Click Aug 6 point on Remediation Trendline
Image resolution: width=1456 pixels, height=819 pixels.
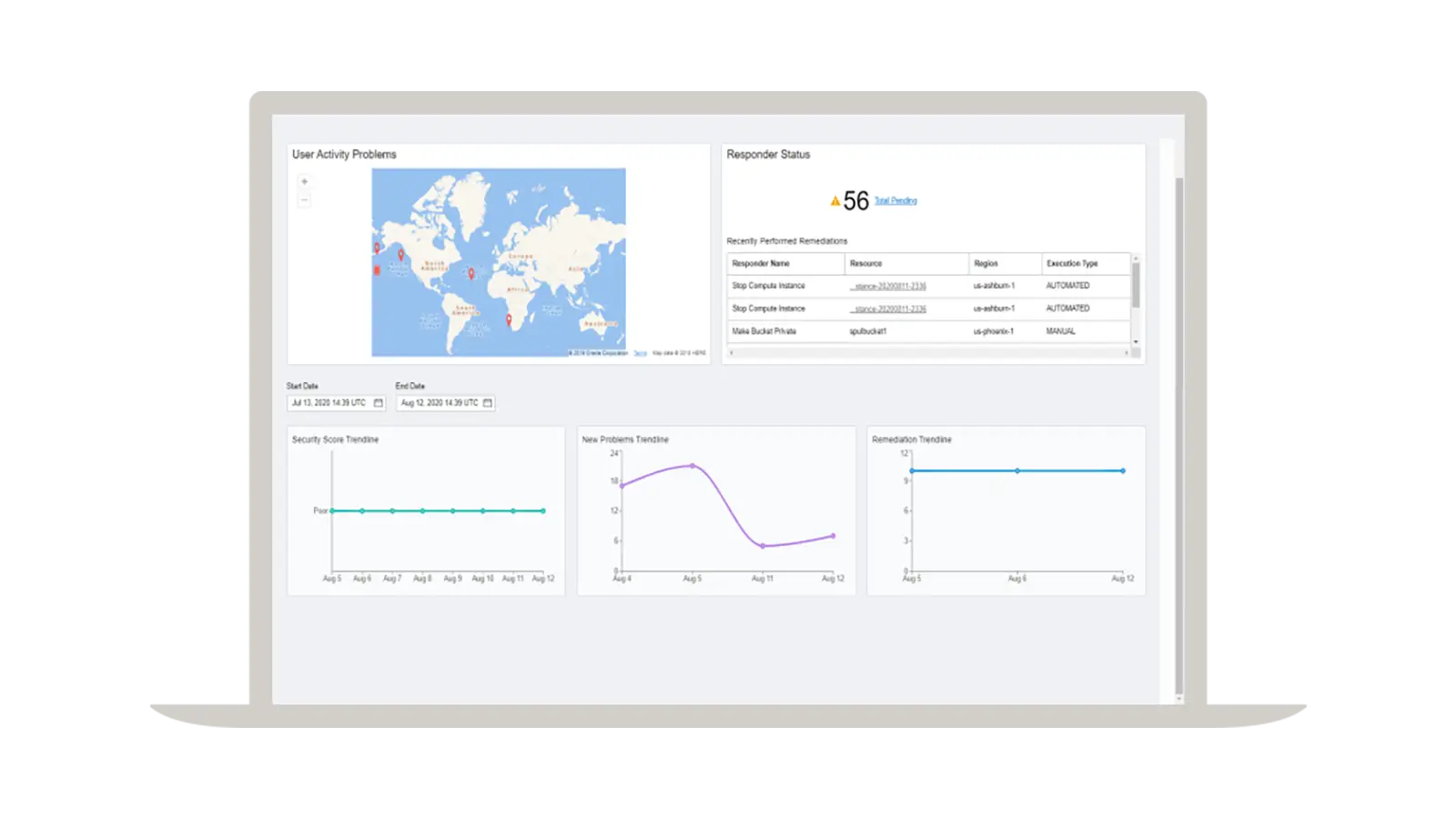[1017, 470]
